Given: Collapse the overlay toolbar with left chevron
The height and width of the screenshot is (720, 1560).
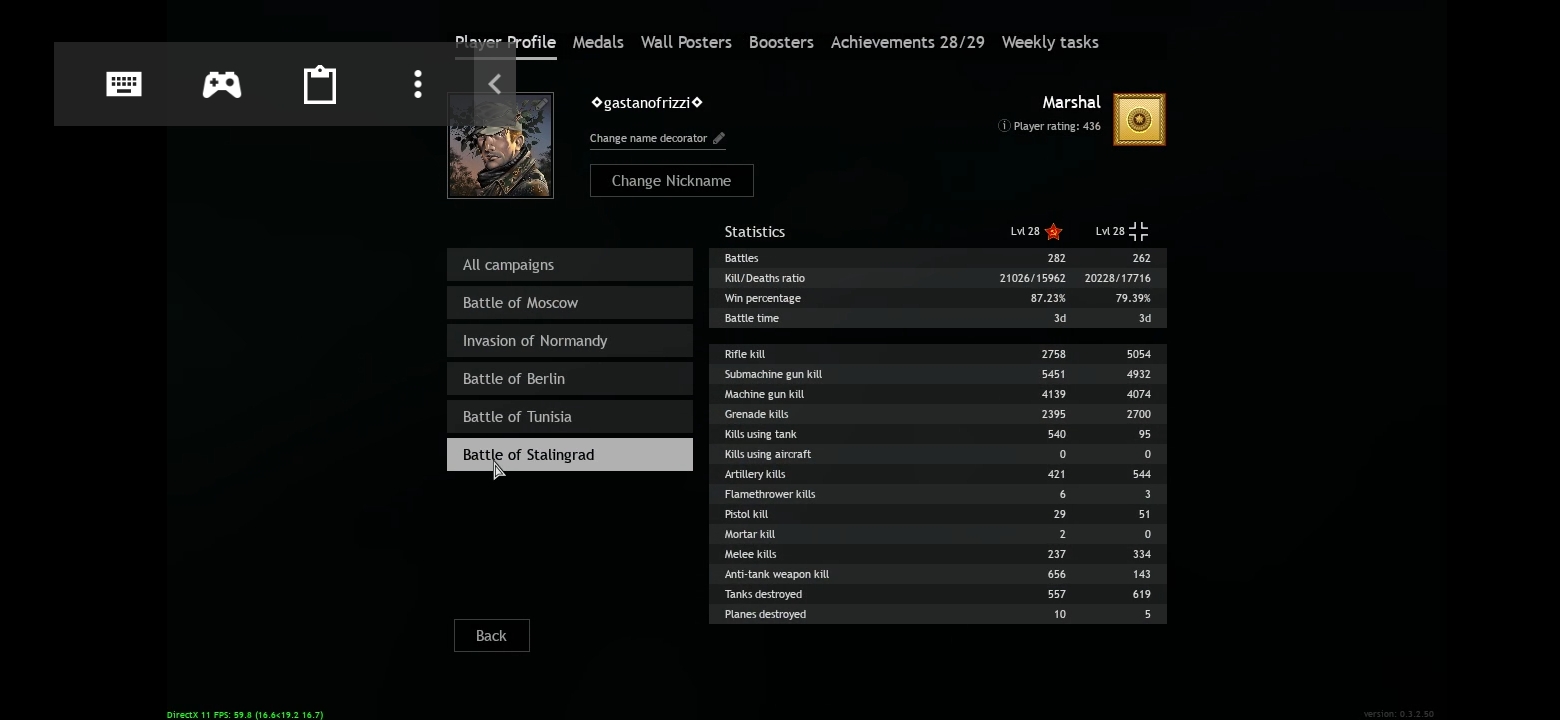Looking at the screenshot, I should coord(494,84).
